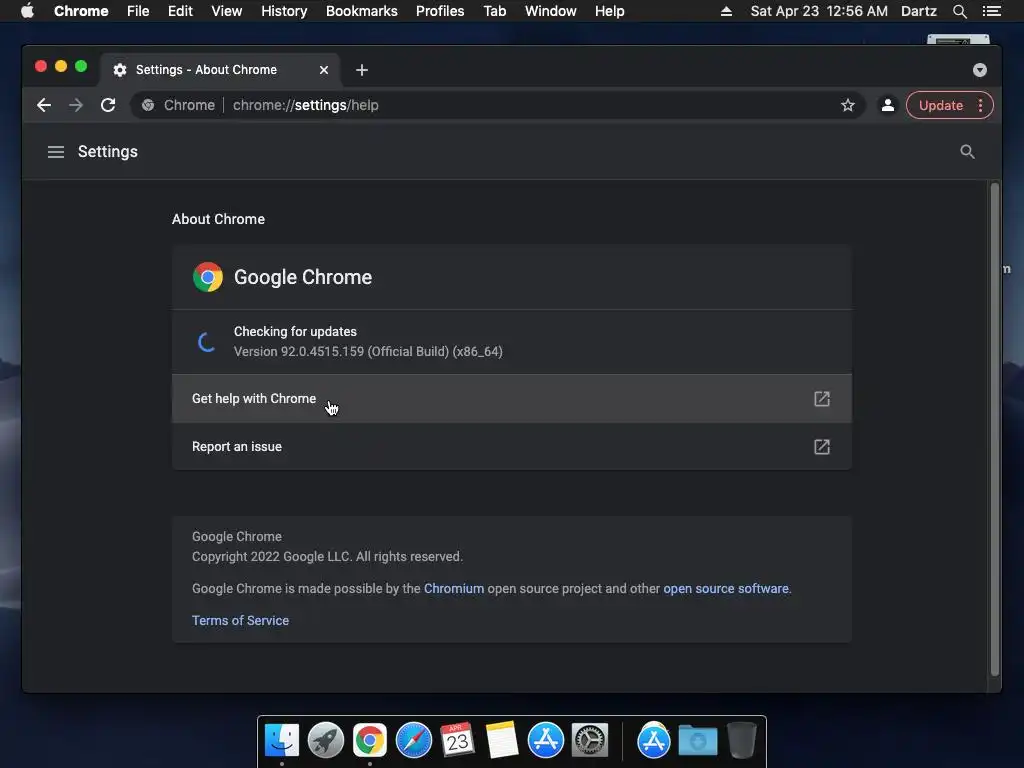This screenshot has height=768, width=1024.
Task: Open the profile avatar menu
Action: tap(888, 105)
